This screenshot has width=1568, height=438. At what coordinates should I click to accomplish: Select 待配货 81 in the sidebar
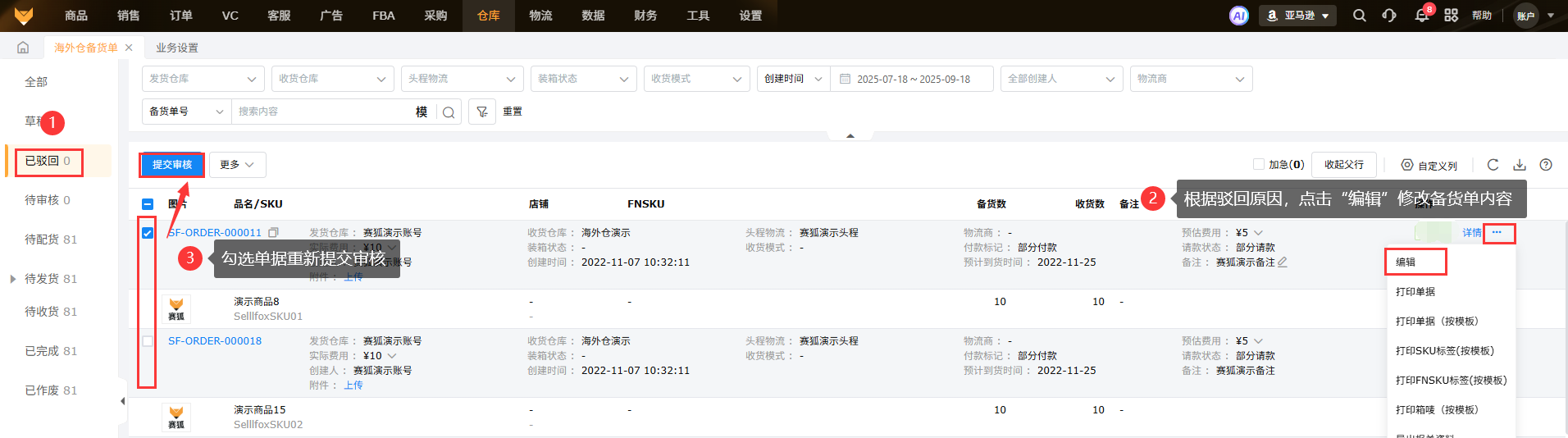[x=51, y=240]
